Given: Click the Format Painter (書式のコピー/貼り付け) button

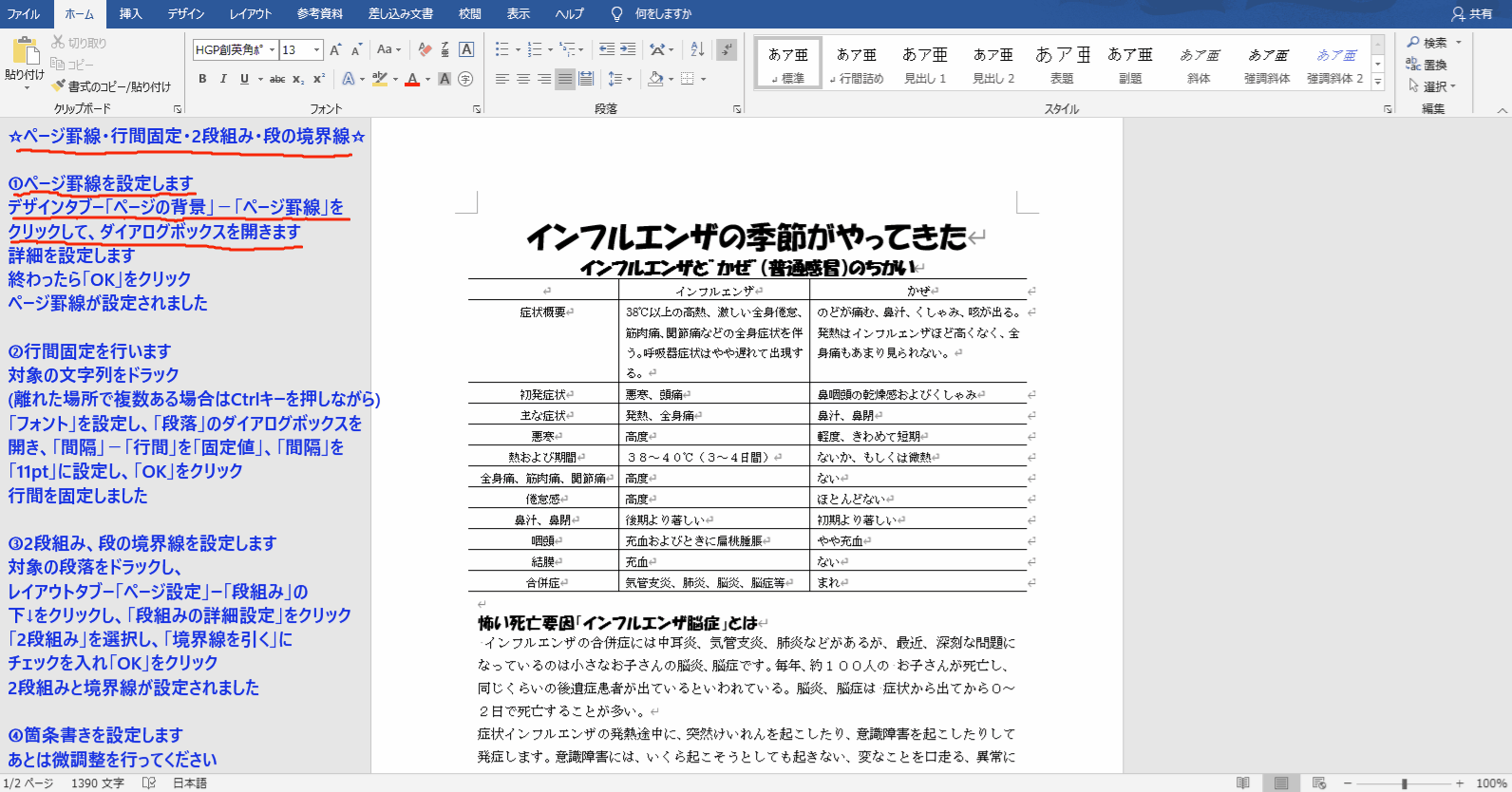Looking at the screenshot, I should pyautogui.click(x=111, y=86).
